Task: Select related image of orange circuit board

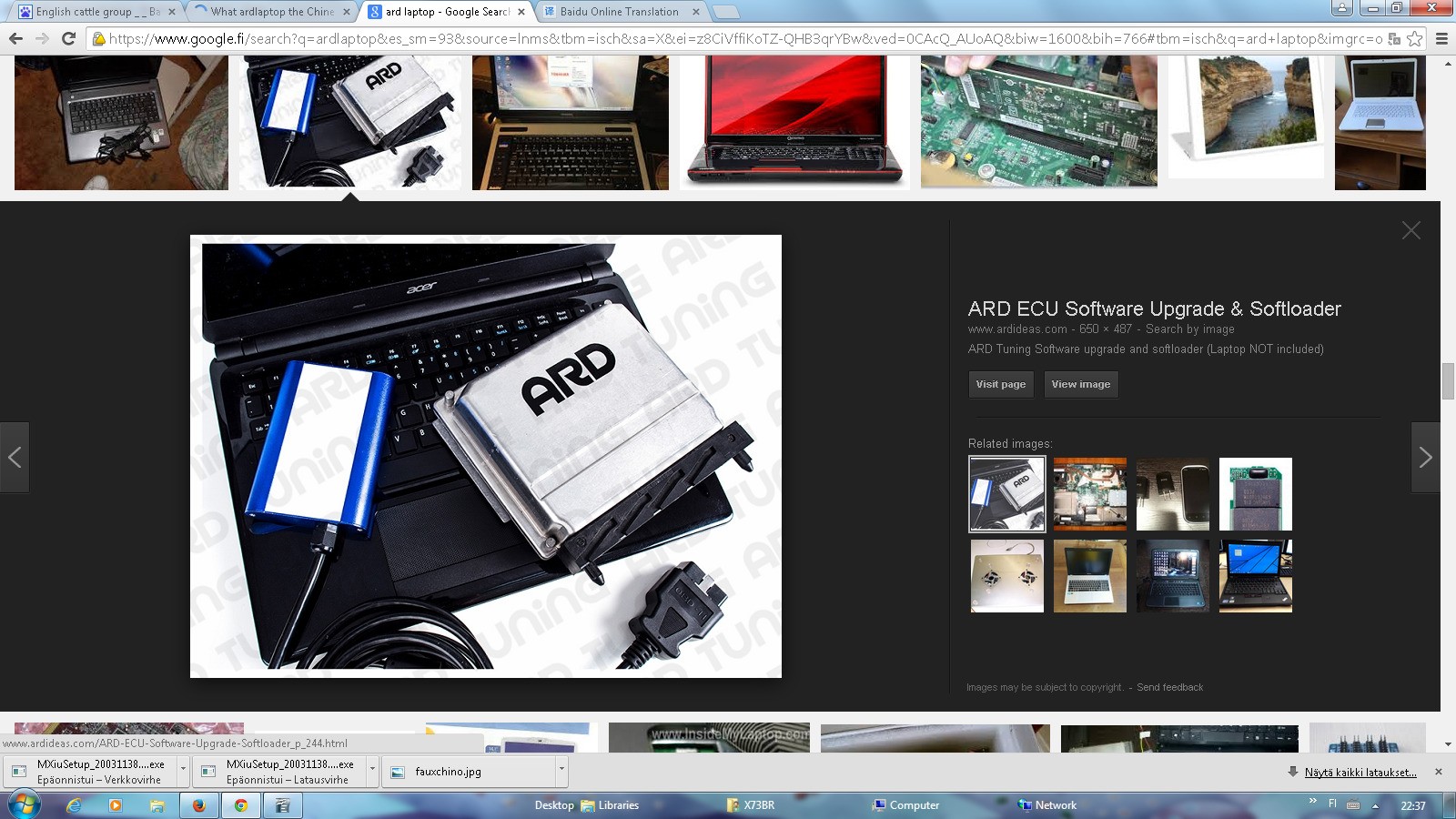Action: tap(1090, 494)
